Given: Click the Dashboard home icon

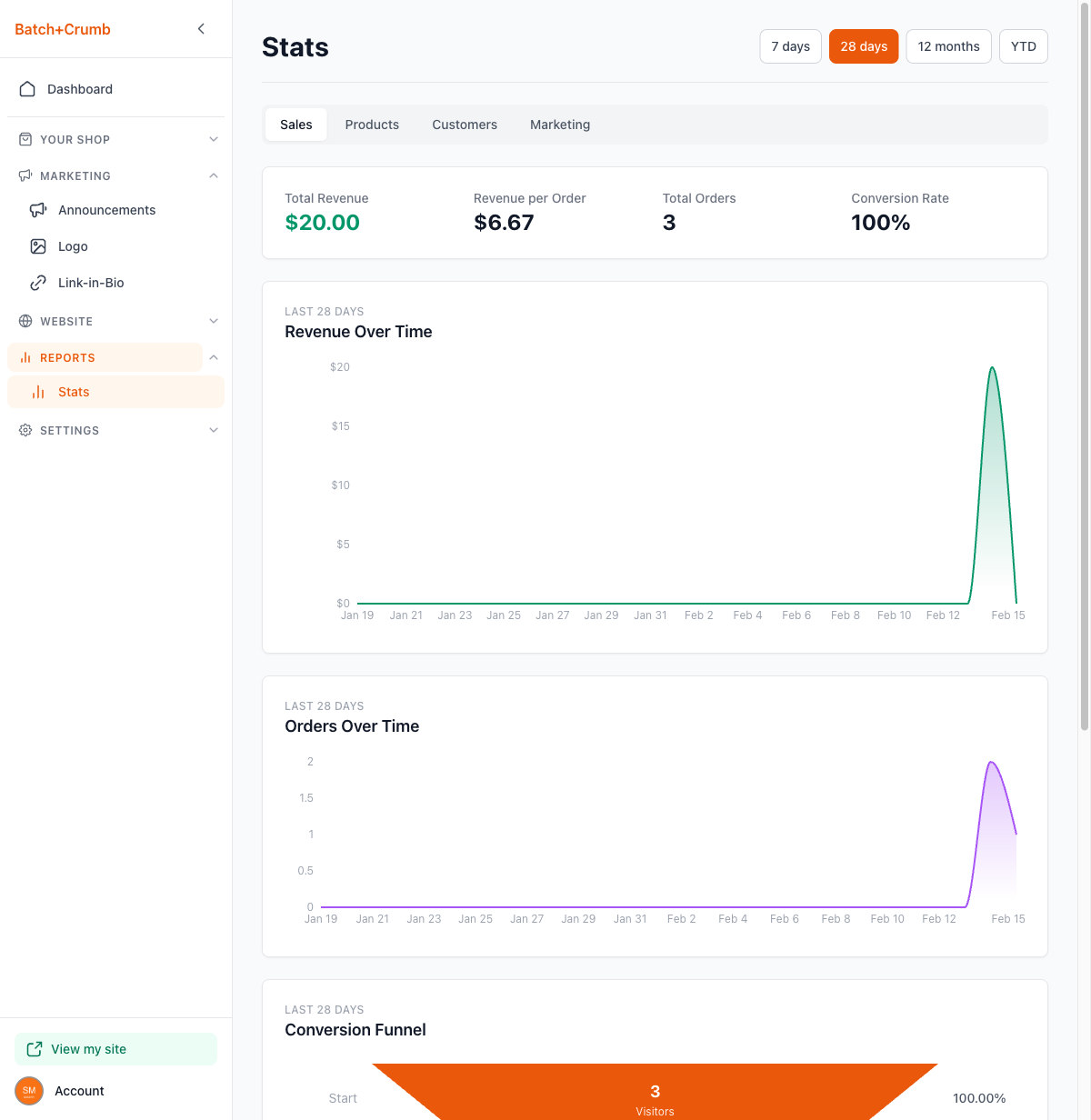Looking at the screenshot, I should pyautogui.click(x=27, y=89).
